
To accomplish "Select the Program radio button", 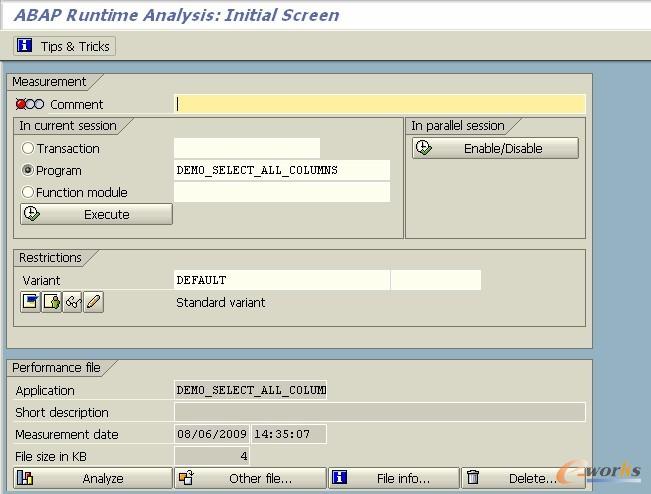I will click(x=28, y=170).
